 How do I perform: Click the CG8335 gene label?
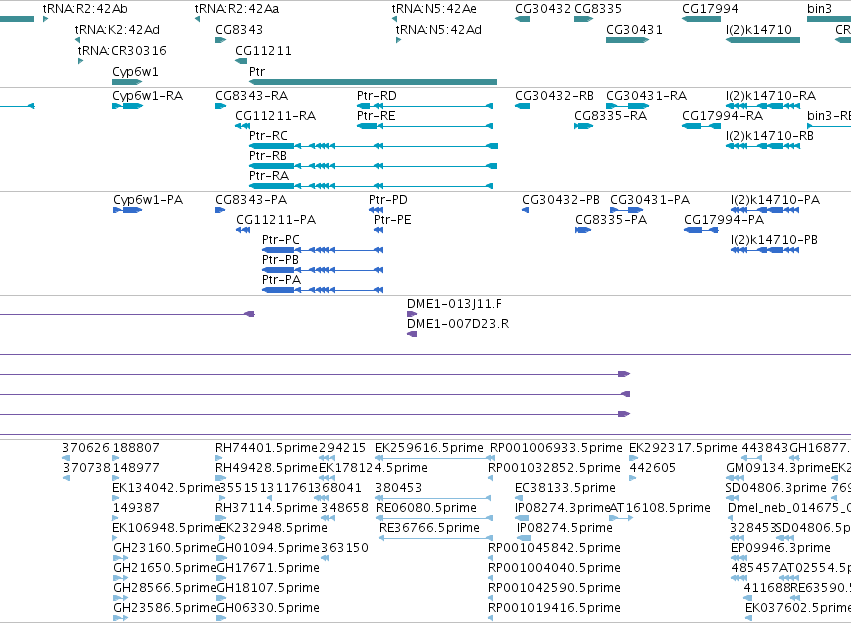tap(598, 9)
